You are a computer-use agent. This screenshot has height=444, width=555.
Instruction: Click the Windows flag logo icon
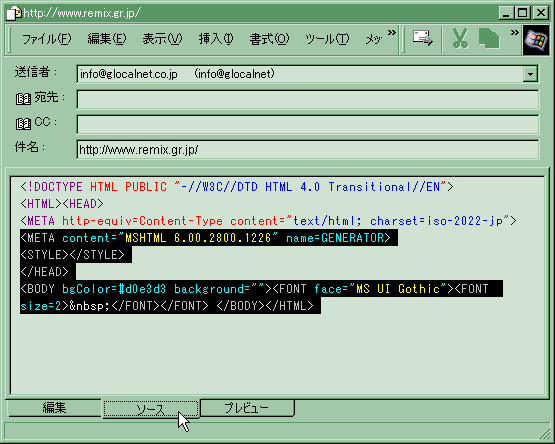pos(536,40)
